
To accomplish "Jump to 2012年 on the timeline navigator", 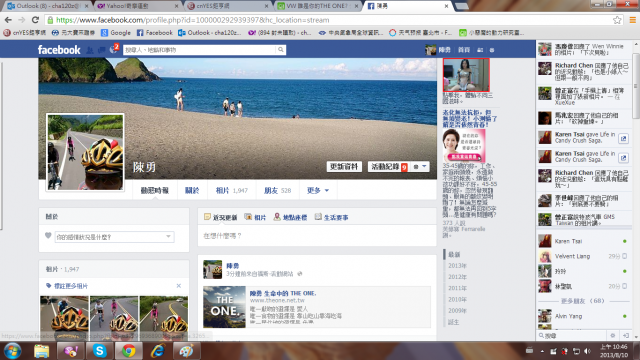I will [x=458, y=277].
